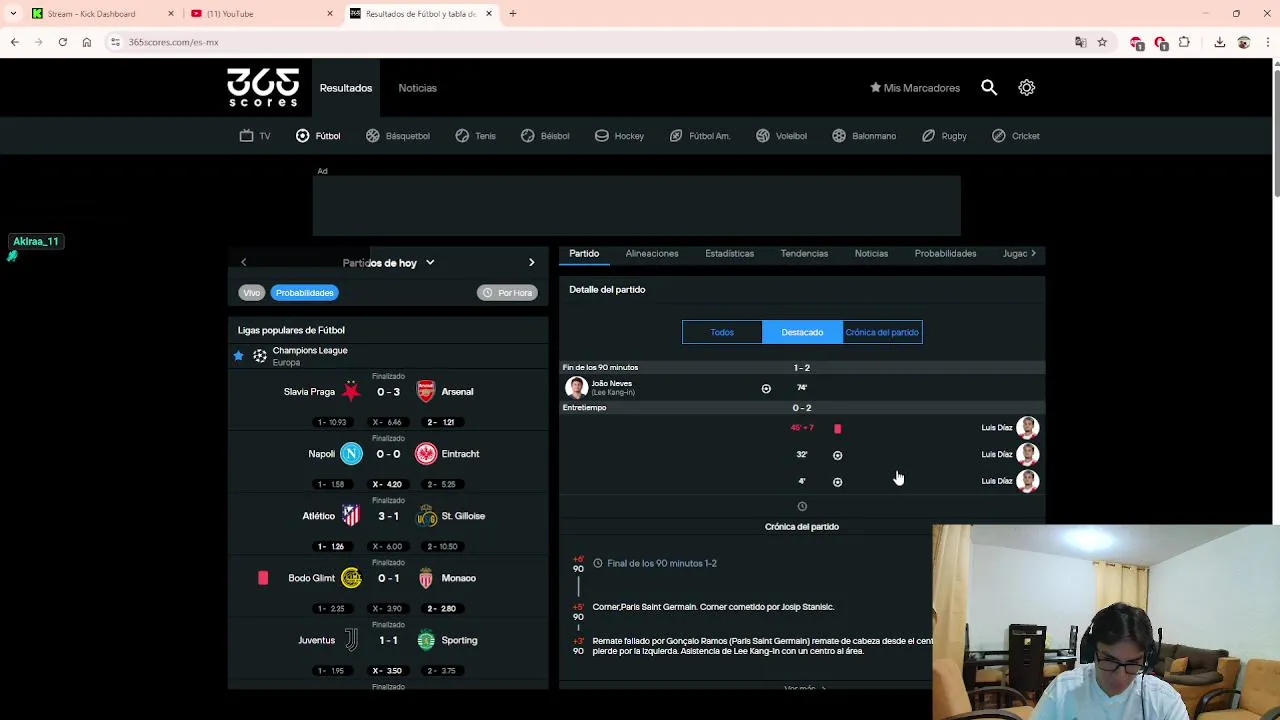Select the Todos events filter
Screen dimensions: 1280x720
click(722, 332)
